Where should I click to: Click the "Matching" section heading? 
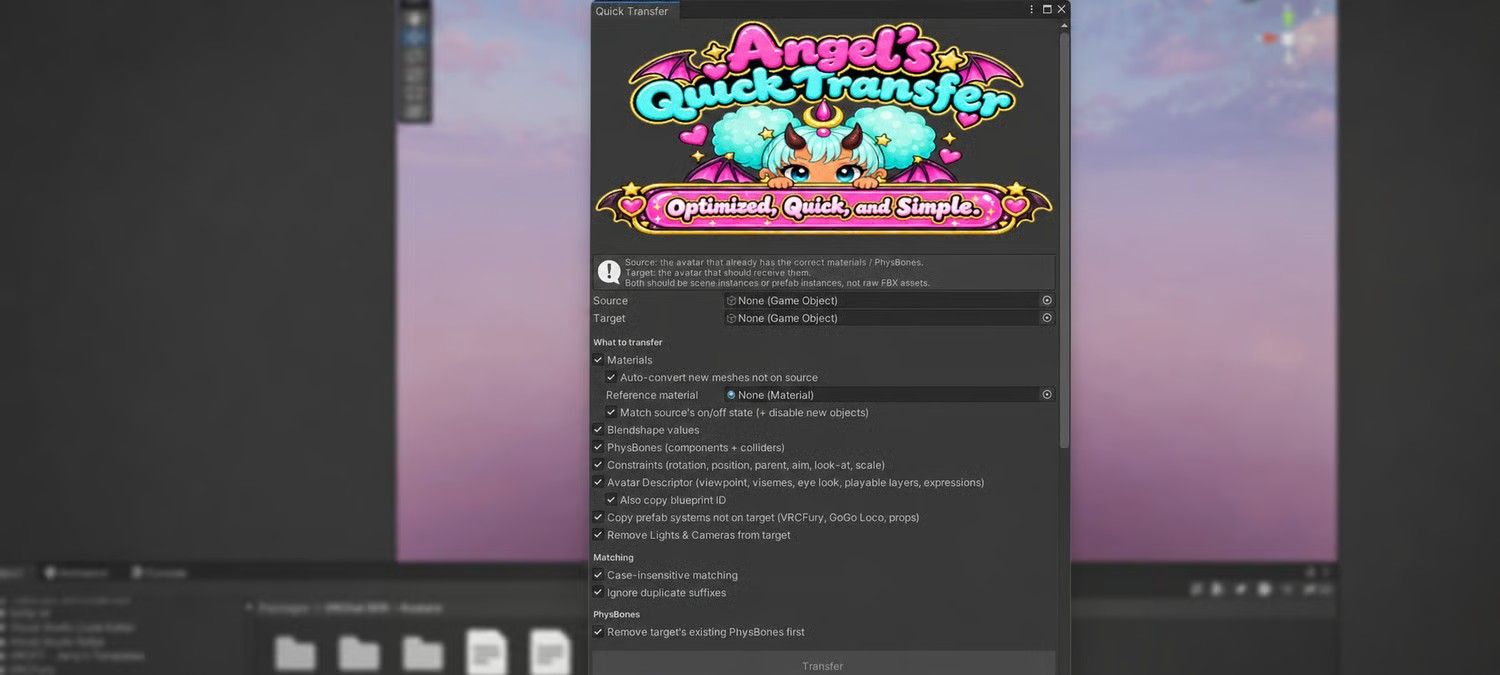(613, 557)
